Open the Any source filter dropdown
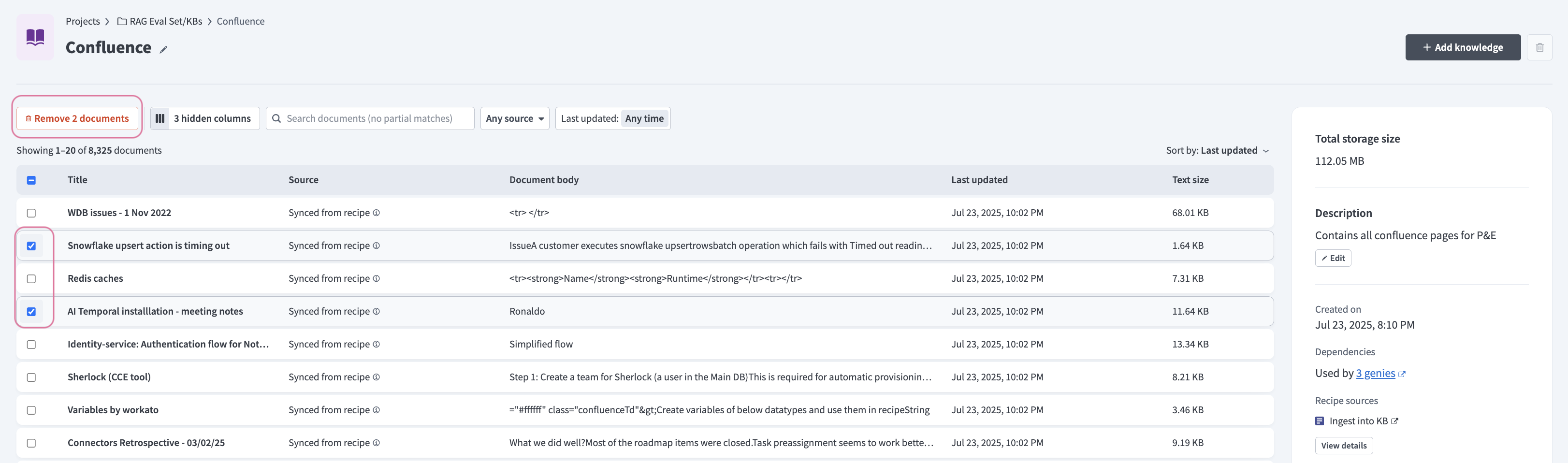 pyautogui.click(x=514, y=118)
